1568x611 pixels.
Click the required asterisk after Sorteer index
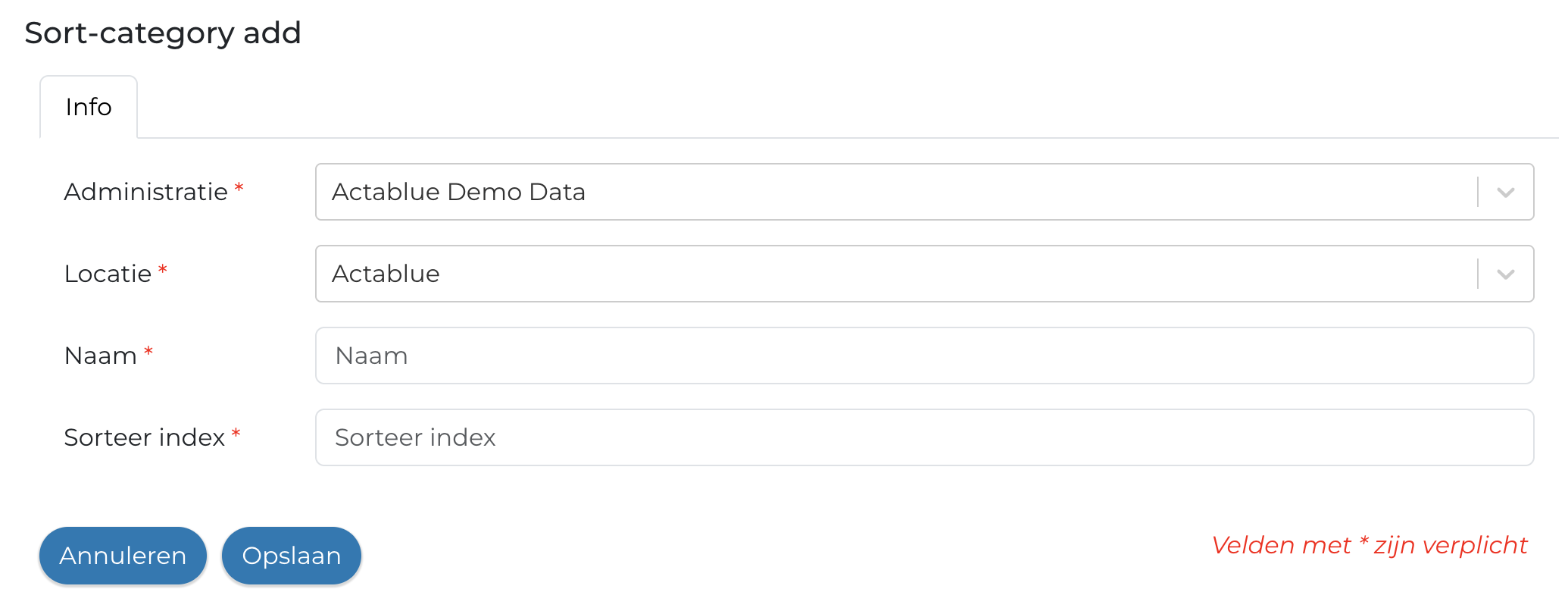tap(236, 433)
